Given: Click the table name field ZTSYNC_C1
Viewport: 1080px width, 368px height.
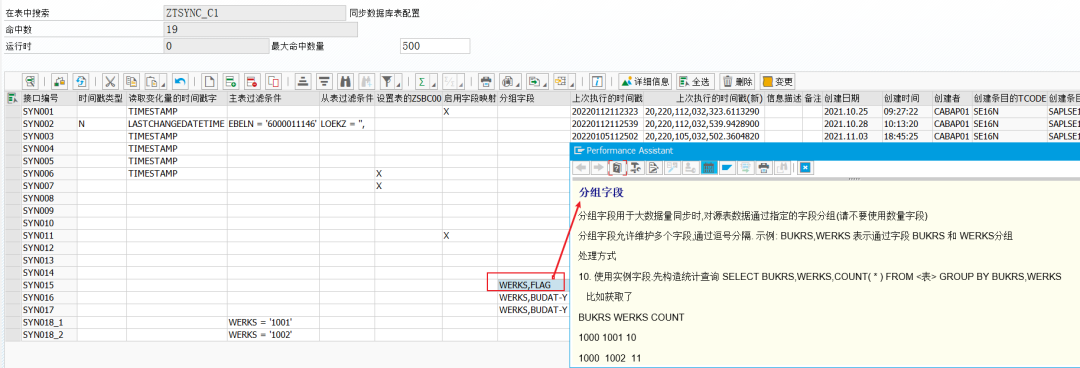Looking at the screenshot, I should click(x=254, y=13).
